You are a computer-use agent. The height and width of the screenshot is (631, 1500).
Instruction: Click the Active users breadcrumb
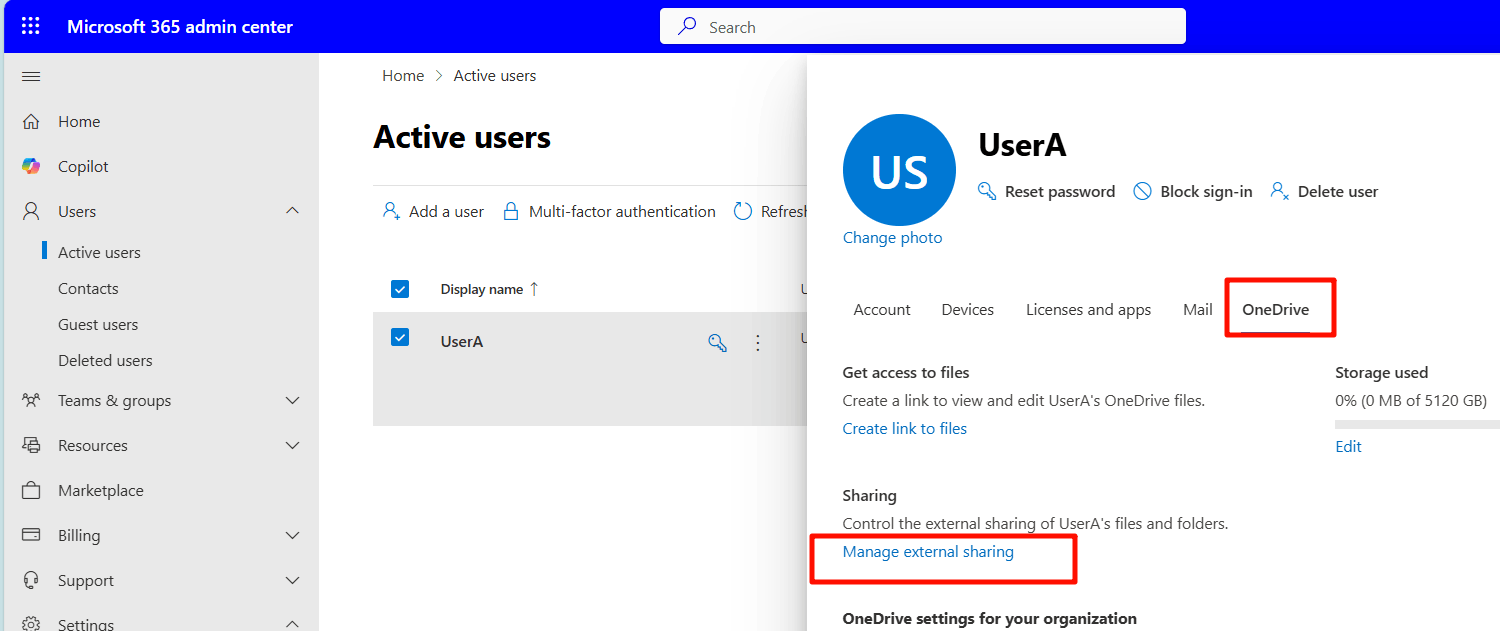pos(495,76)
